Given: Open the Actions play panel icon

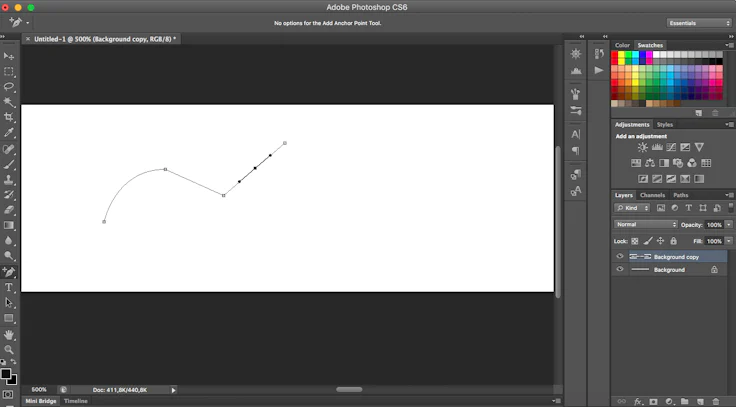Looking at the screenshot, I should (599, 70).
